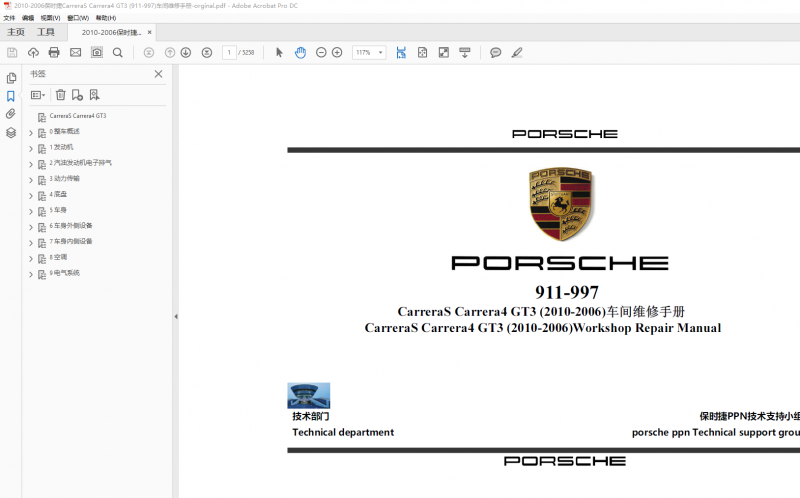Open the 视图(V) menu
This screenshot has height=498, width=800.
pos(50,18)
